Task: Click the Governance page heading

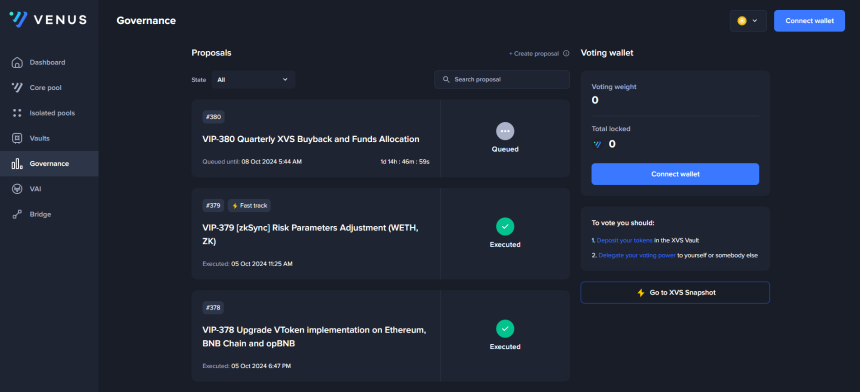Action: (146, 21)
